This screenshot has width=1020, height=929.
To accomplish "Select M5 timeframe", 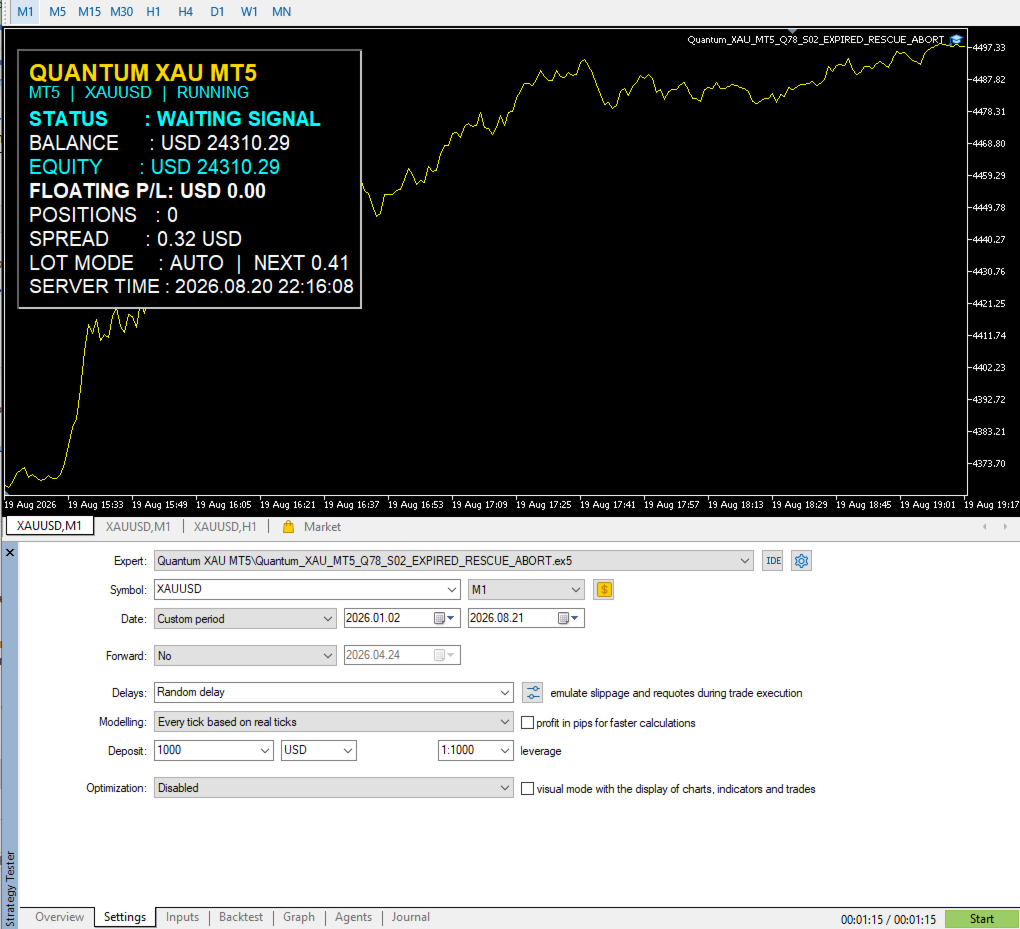I will 57,12.
